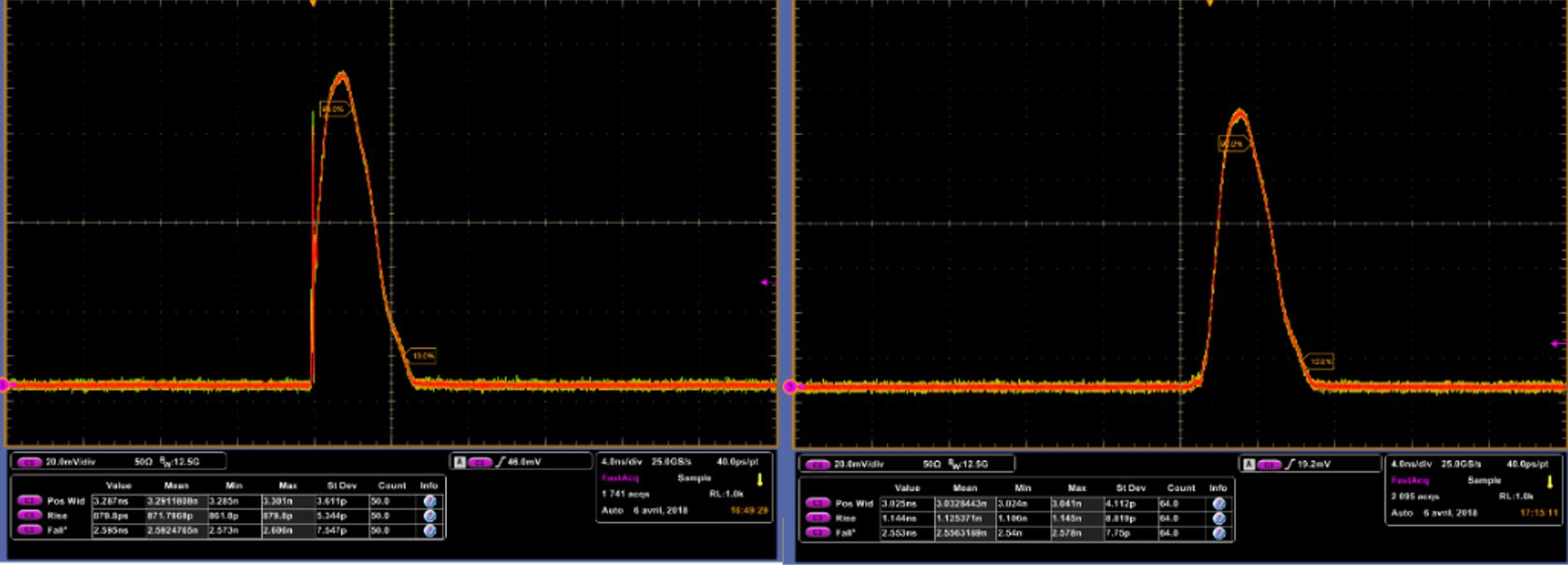
Task: Click the 16:49:29 timestamp
Action: click(x=749, y=511)
